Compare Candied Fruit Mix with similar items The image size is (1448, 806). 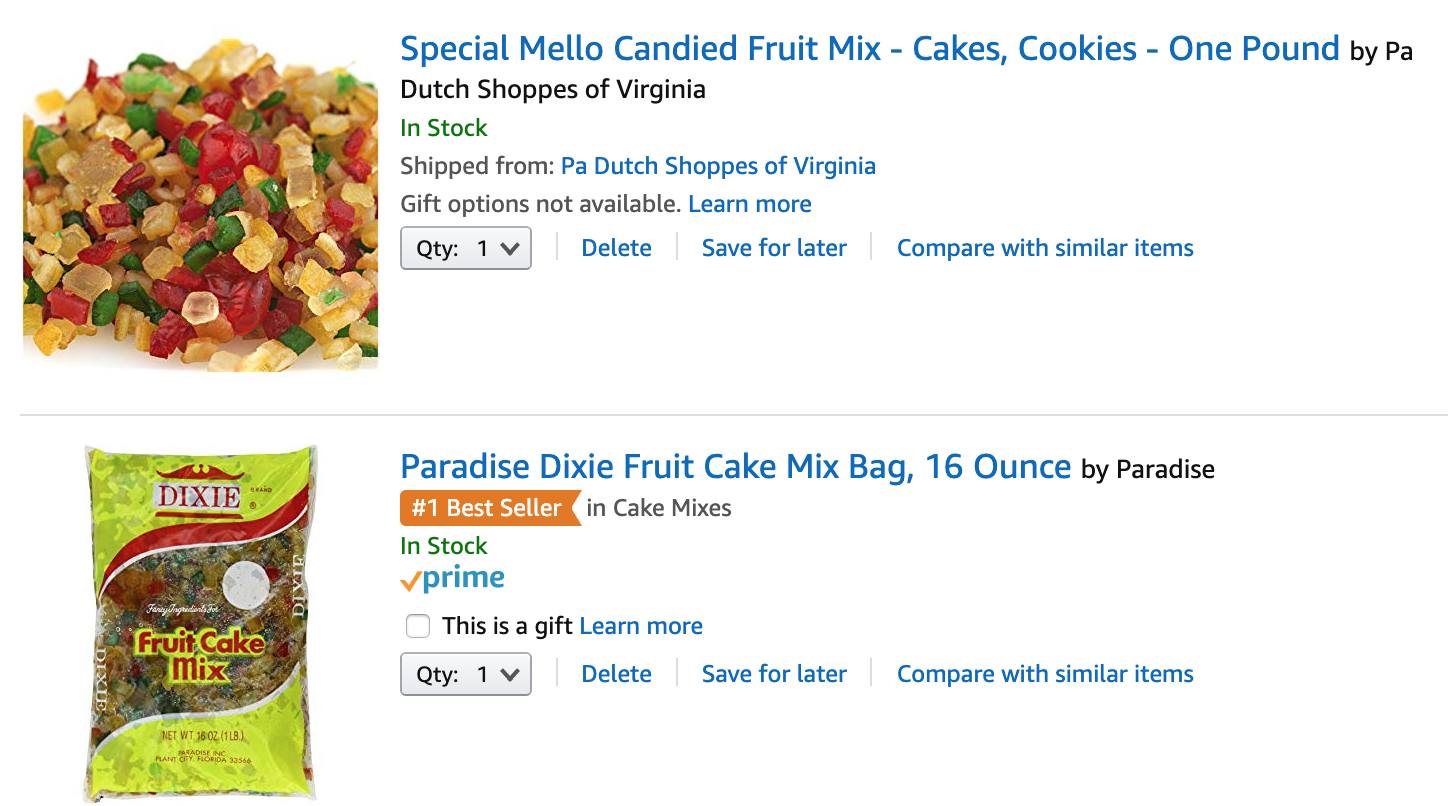click(1045, 248)
